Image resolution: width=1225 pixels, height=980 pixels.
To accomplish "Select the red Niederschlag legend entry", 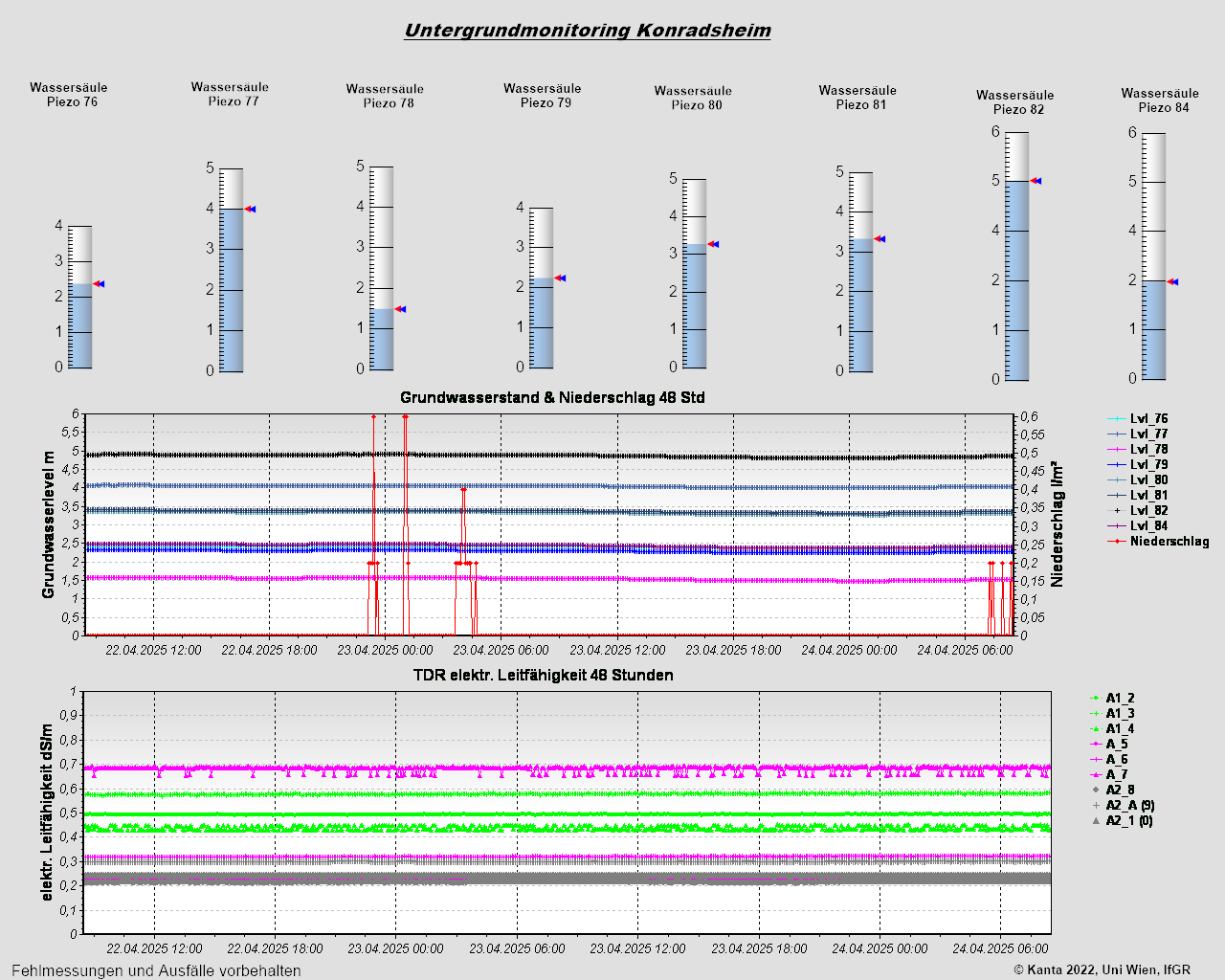I will point(1158,541).
